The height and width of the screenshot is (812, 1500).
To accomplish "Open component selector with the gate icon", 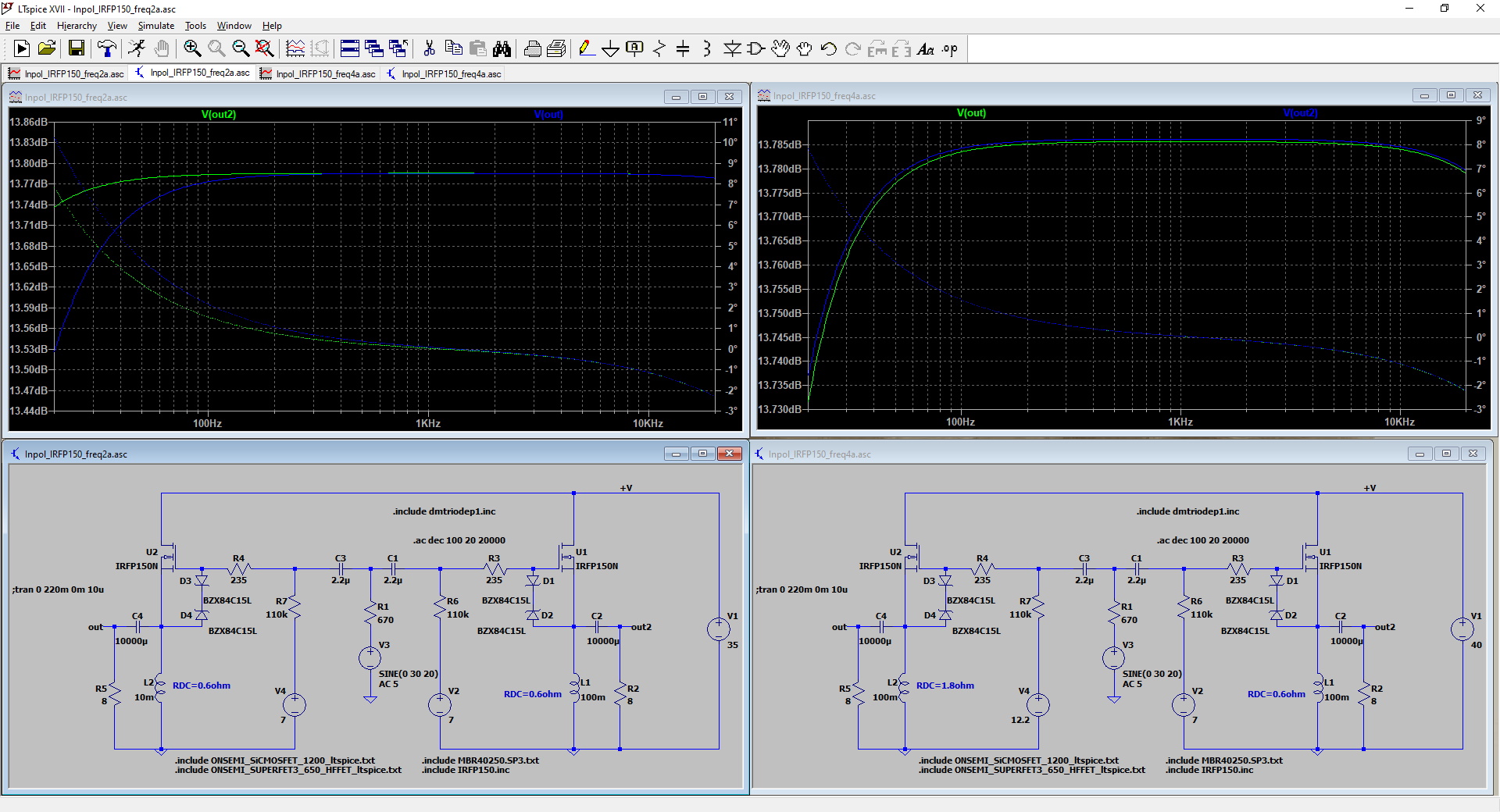I will coord(756,49).
